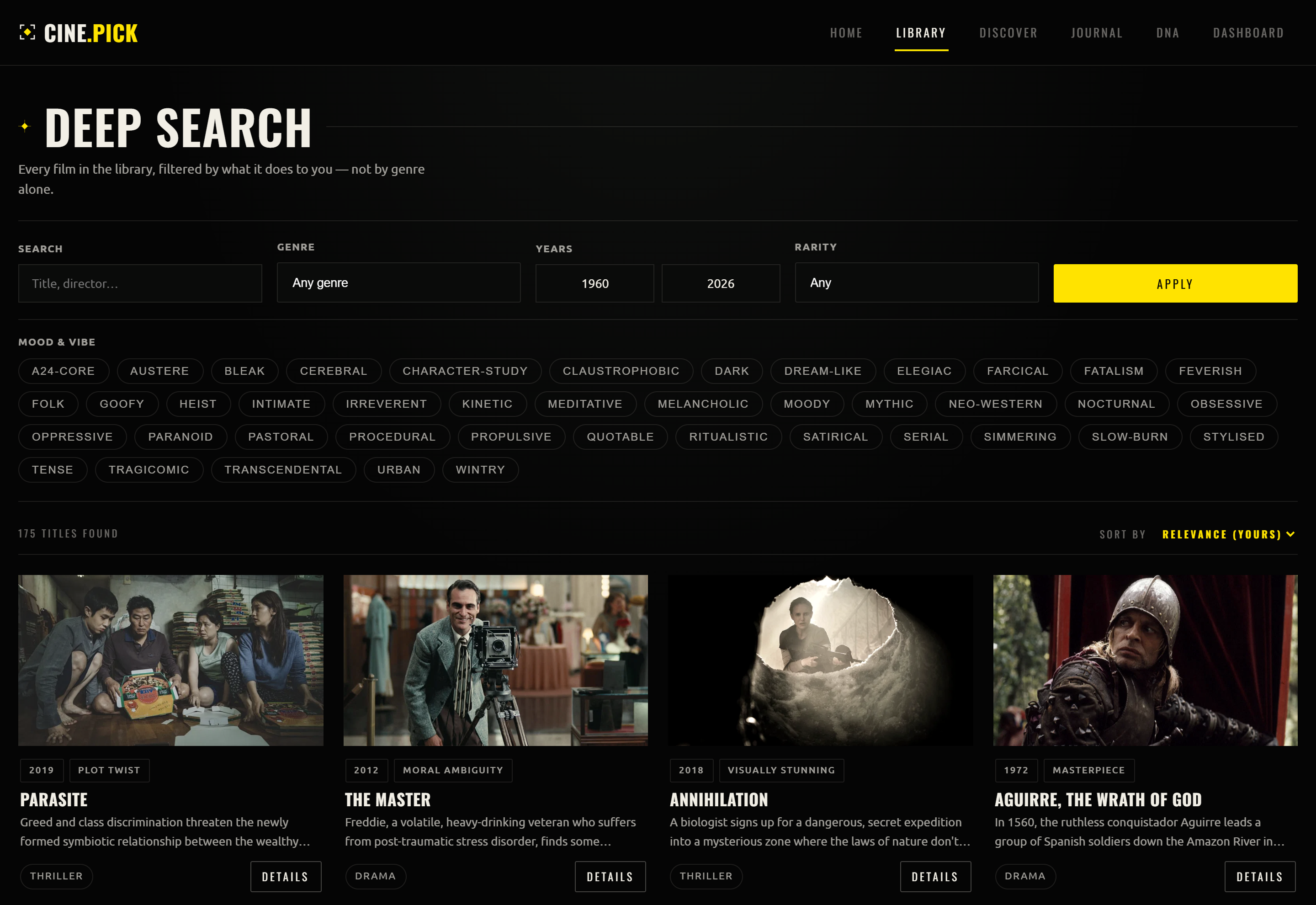Select the PASTORAL mood chip
Screen dimensions: 1316x905
coord(281,437)
